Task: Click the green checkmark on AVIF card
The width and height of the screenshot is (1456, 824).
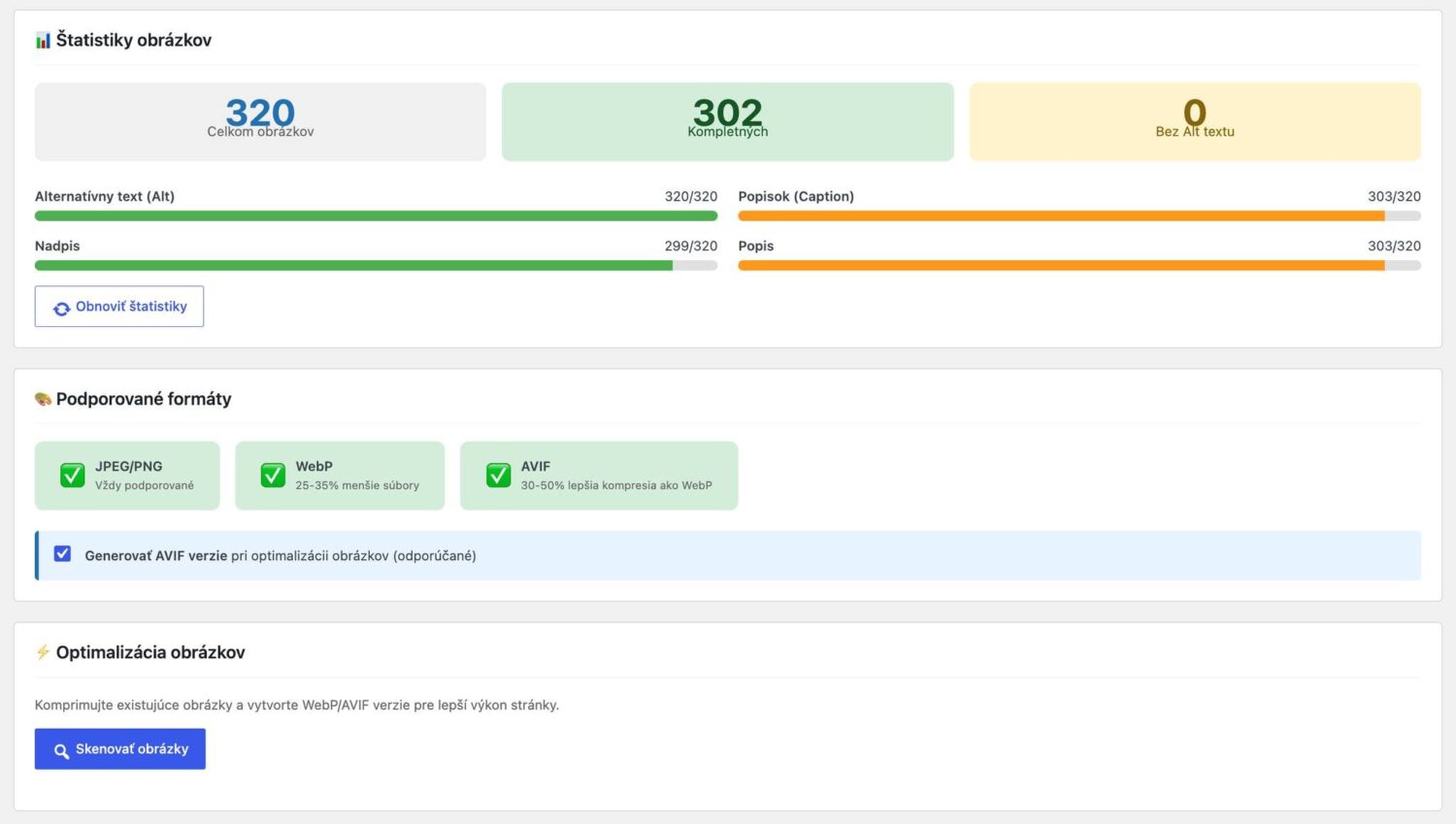Action: (498, 476)
